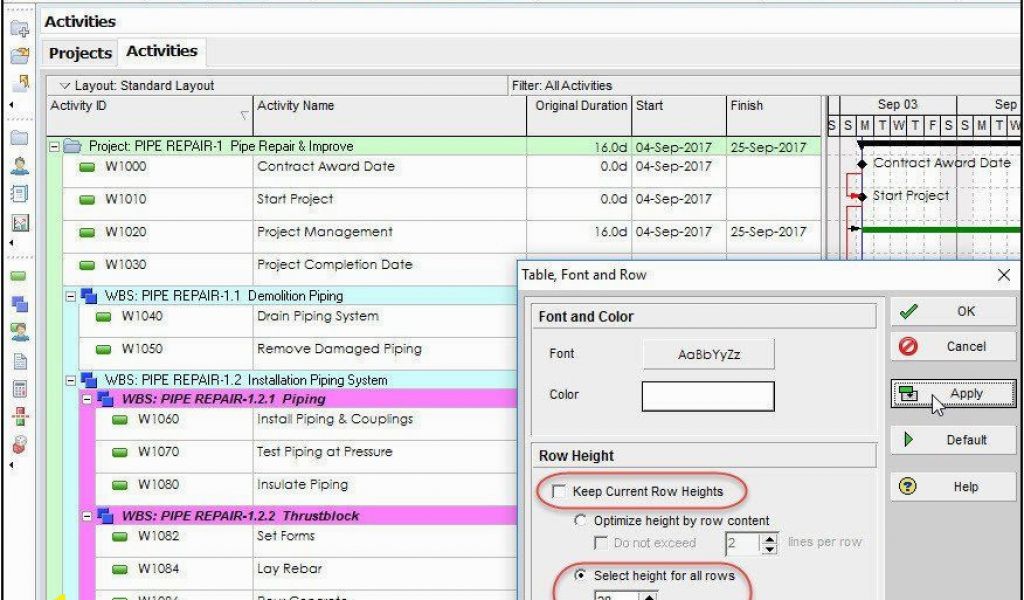Open the Layout: Standard Layout dropdown
Screen dimensions: 1024x600
(x=65, y=86)
